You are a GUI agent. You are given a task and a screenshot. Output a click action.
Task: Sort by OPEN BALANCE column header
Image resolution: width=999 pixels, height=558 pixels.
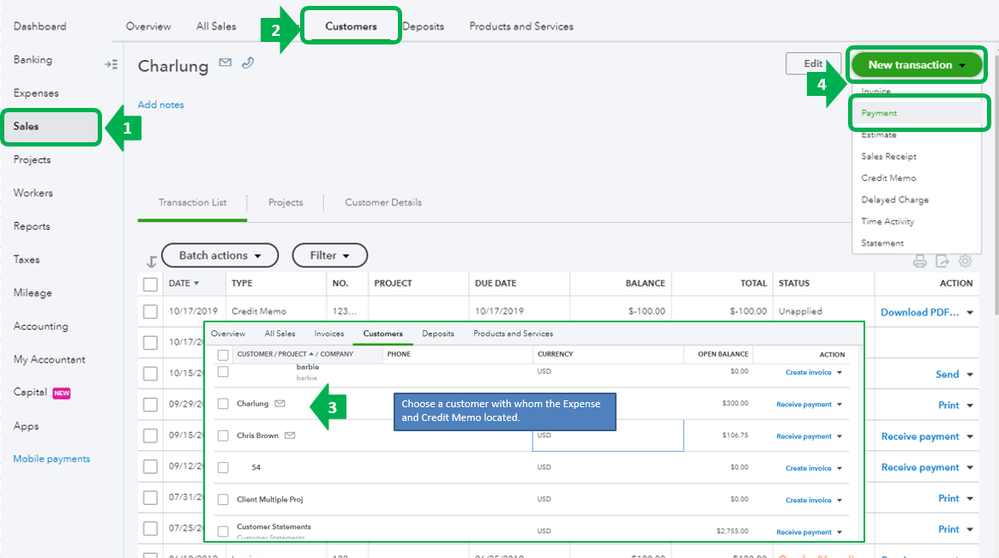click(x=722, y=354)
